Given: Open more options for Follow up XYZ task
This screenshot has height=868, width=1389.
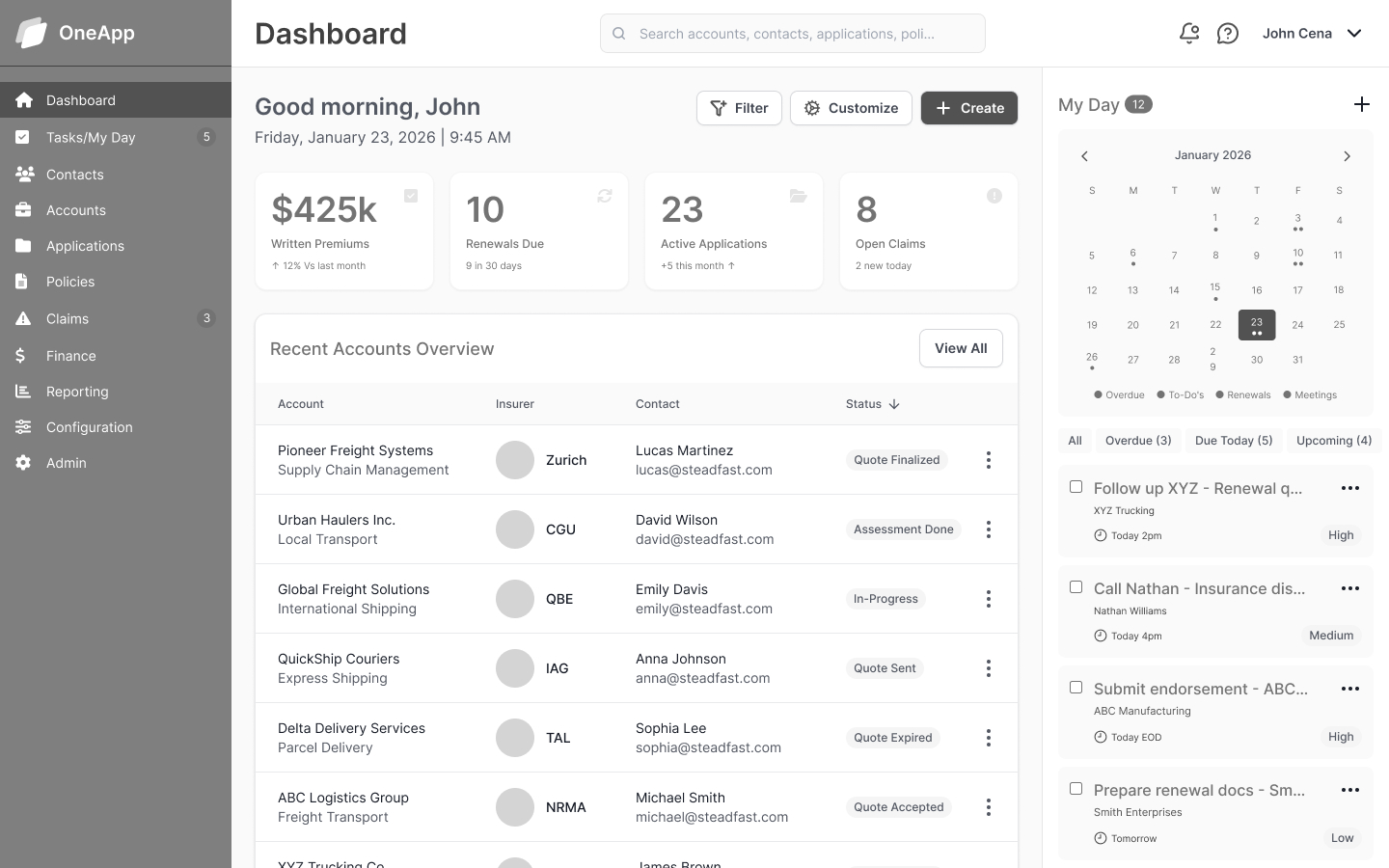Looking at the screenshot, I should [1350, 488].
